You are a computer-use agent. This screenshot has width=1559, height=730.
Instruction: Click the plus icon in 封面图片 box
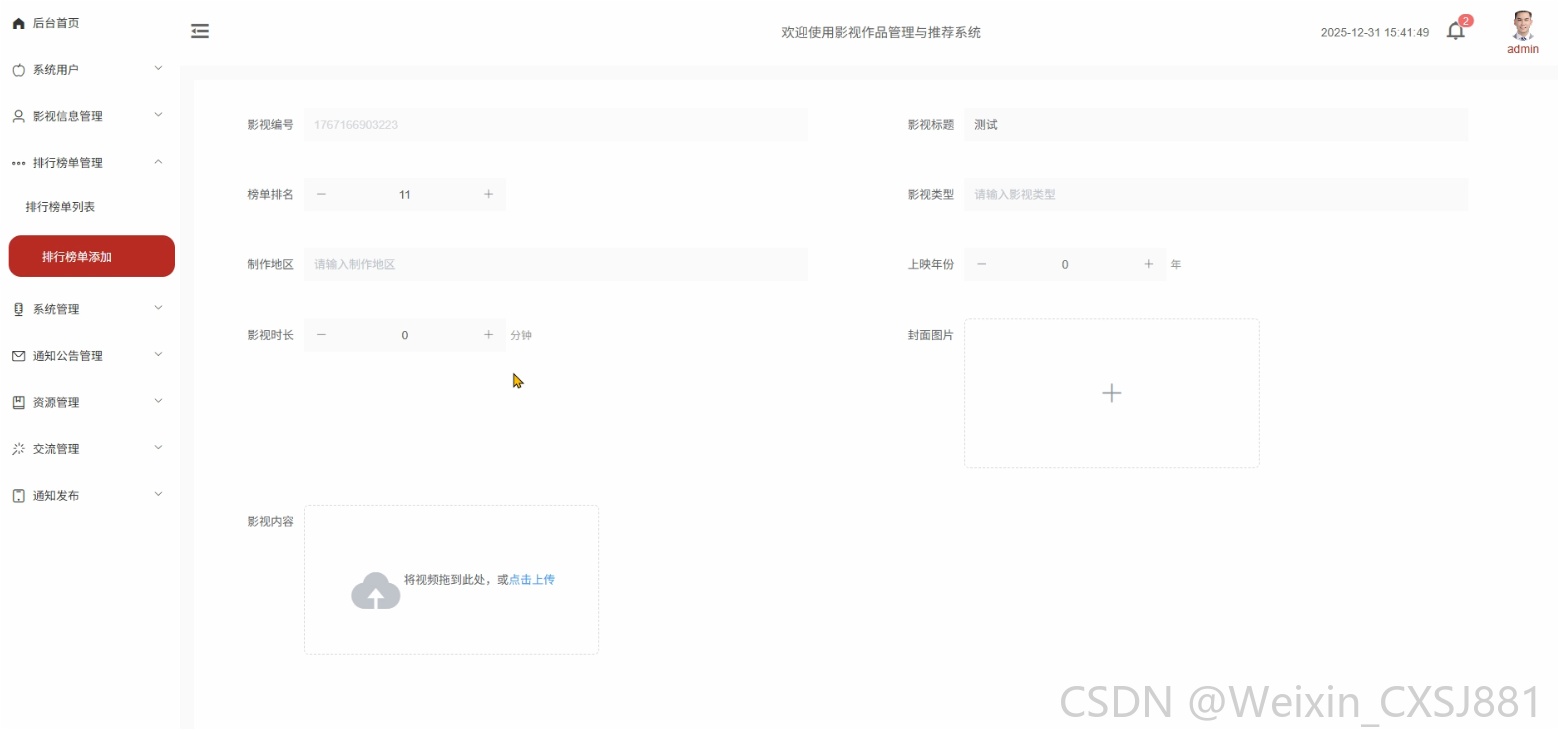pyautogui.click(x=1112, y=394)
